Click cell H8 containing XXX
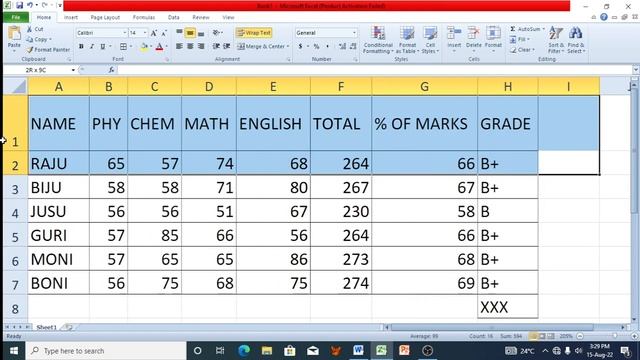Image resolution: width=640 pixels, height=360 pixels. click(x=507, y=307)
